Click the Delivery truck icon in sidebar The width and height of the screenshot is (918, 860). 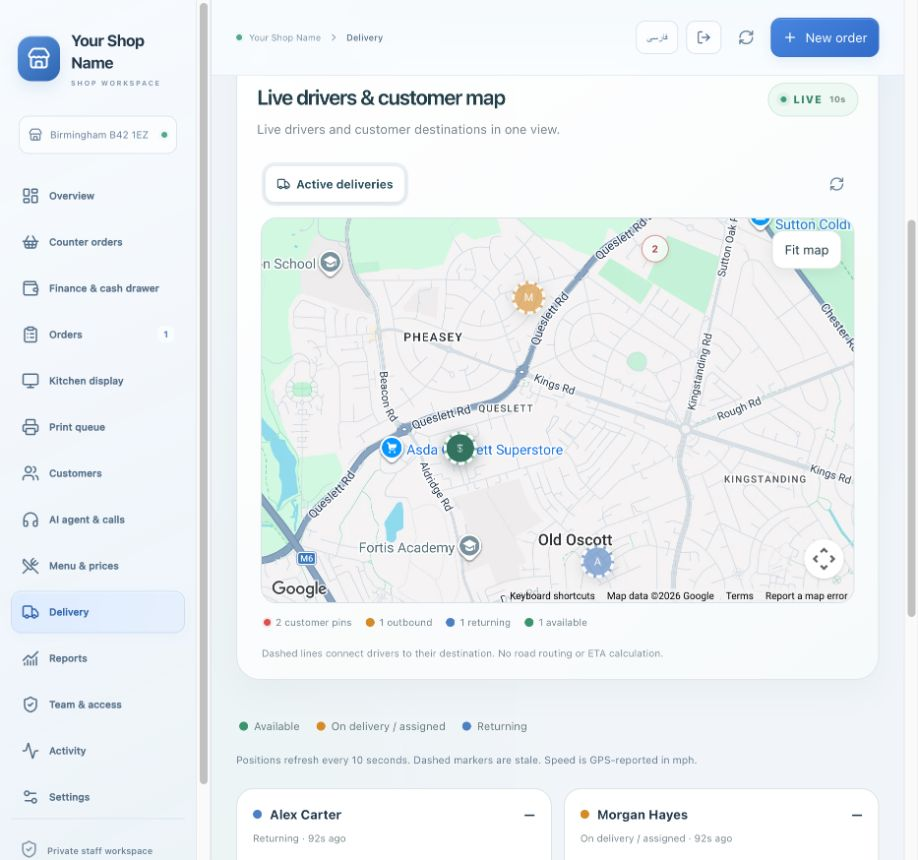[x=30, y=612]
